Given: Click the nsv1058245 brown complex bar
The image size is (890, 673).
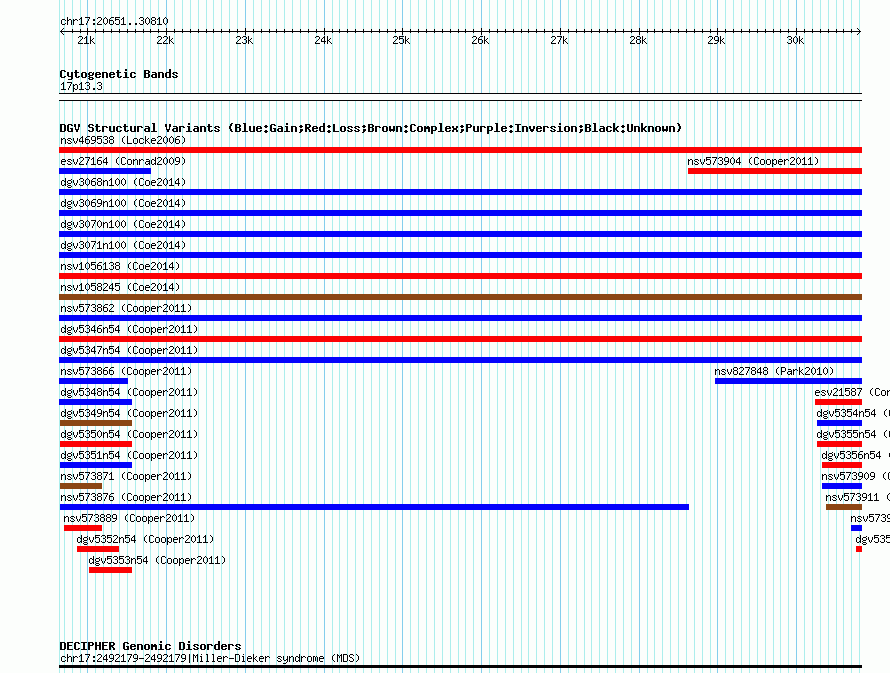Looking at the screenshot, I should tap(460, 297).
